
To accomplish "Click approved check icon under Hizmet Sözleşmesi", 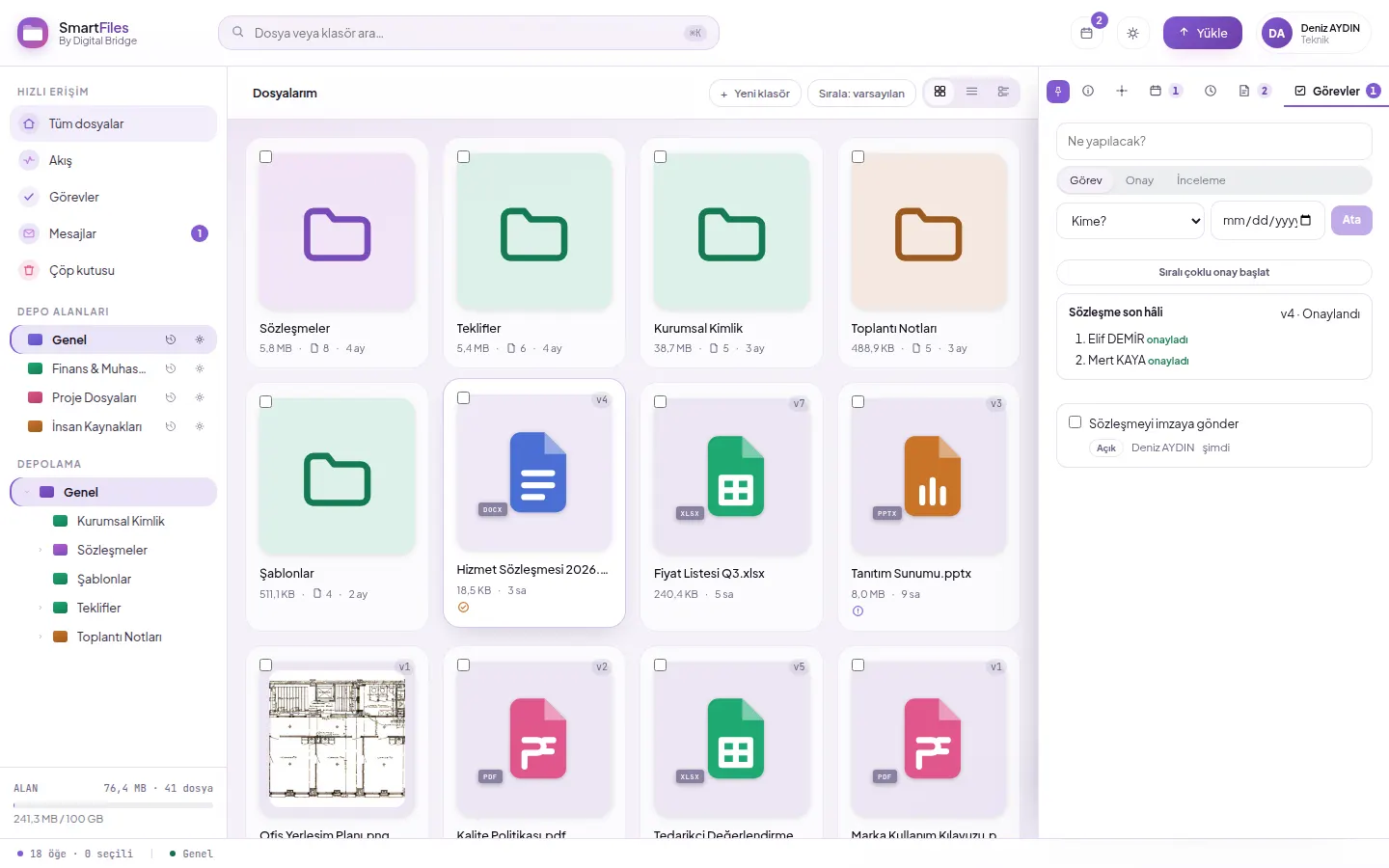I will tap(463, 608).
